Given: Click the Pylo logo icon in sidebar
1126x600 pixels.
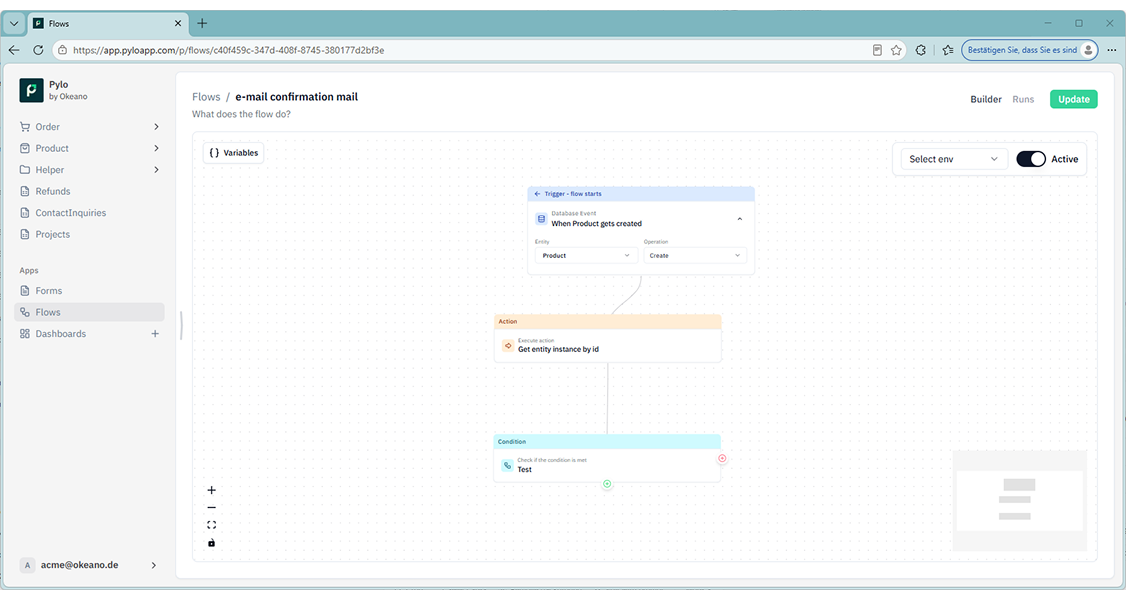Looking at the screenshot, I should pyautogui.click(x=31, y=90).
